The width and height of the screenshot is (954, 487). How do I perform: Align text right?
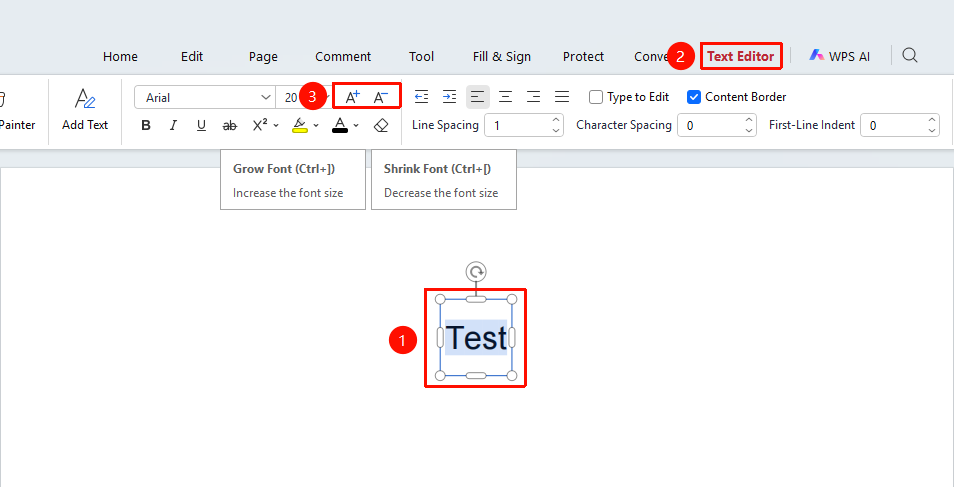(x=534, y=96)
